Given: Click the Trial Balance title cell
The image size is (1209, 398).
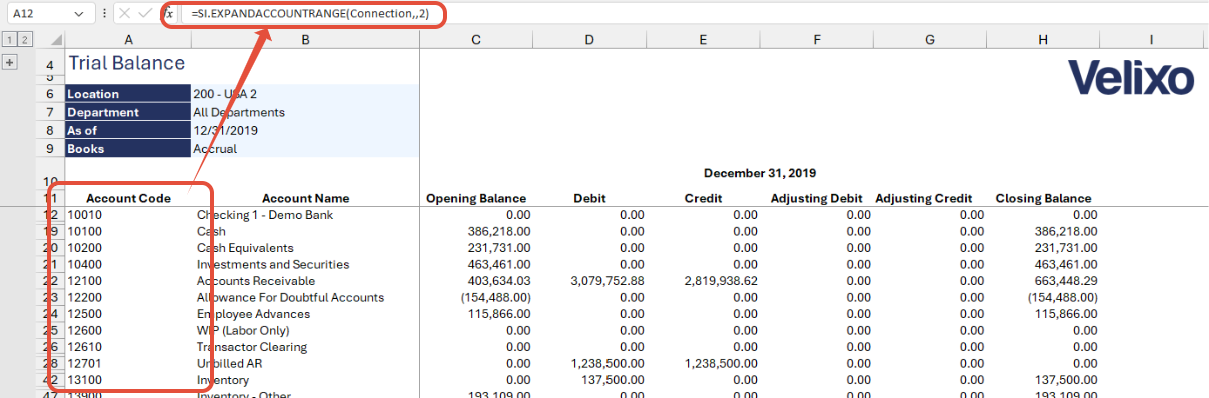Looking at the screenshot, I should [126, 63].
